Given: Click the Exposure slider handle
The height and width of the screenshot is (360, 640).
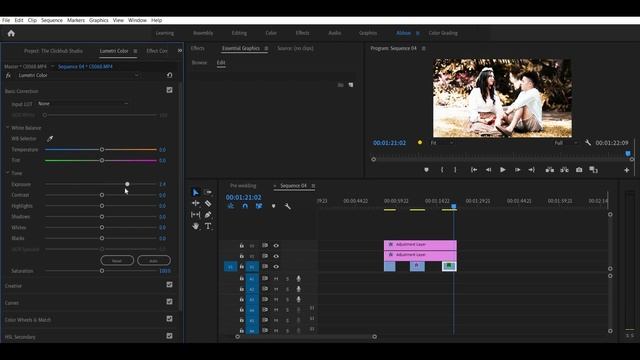Looking at the screenshot, I should (127, 184).
